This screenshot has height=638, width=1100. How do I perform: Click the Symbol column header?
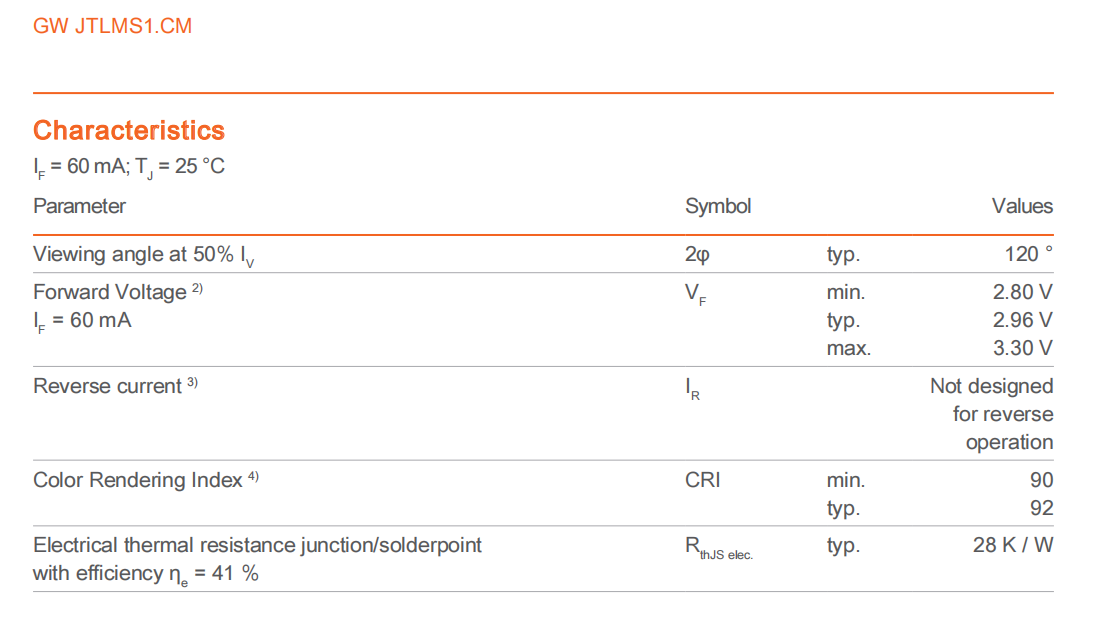click(x=718, y=206)
